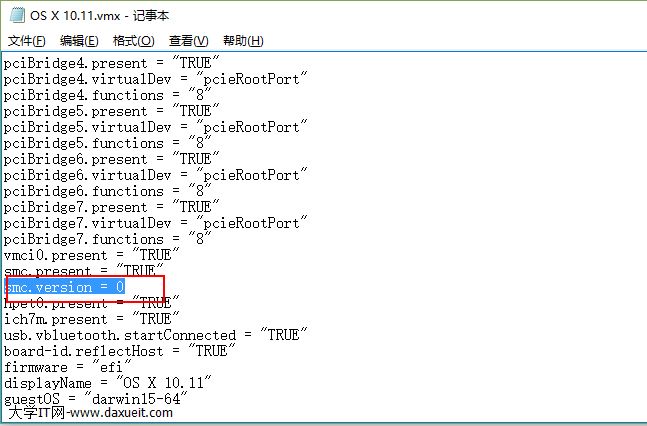Screen dimensions: 647x426
Task: Click the pciBridge6.present = "TRUE" line
Action: coord(111,159)
